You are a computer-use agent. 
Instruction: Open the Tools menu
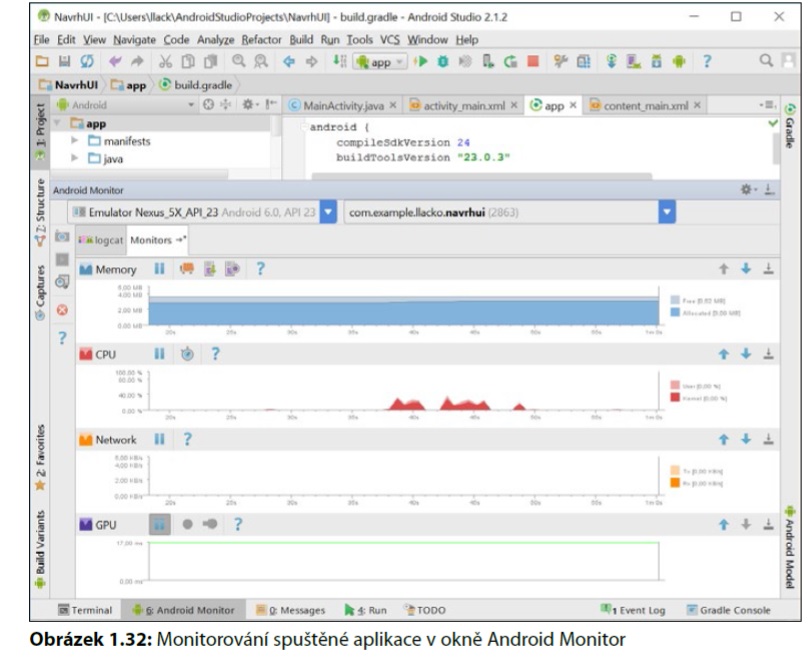pos(359,40)
